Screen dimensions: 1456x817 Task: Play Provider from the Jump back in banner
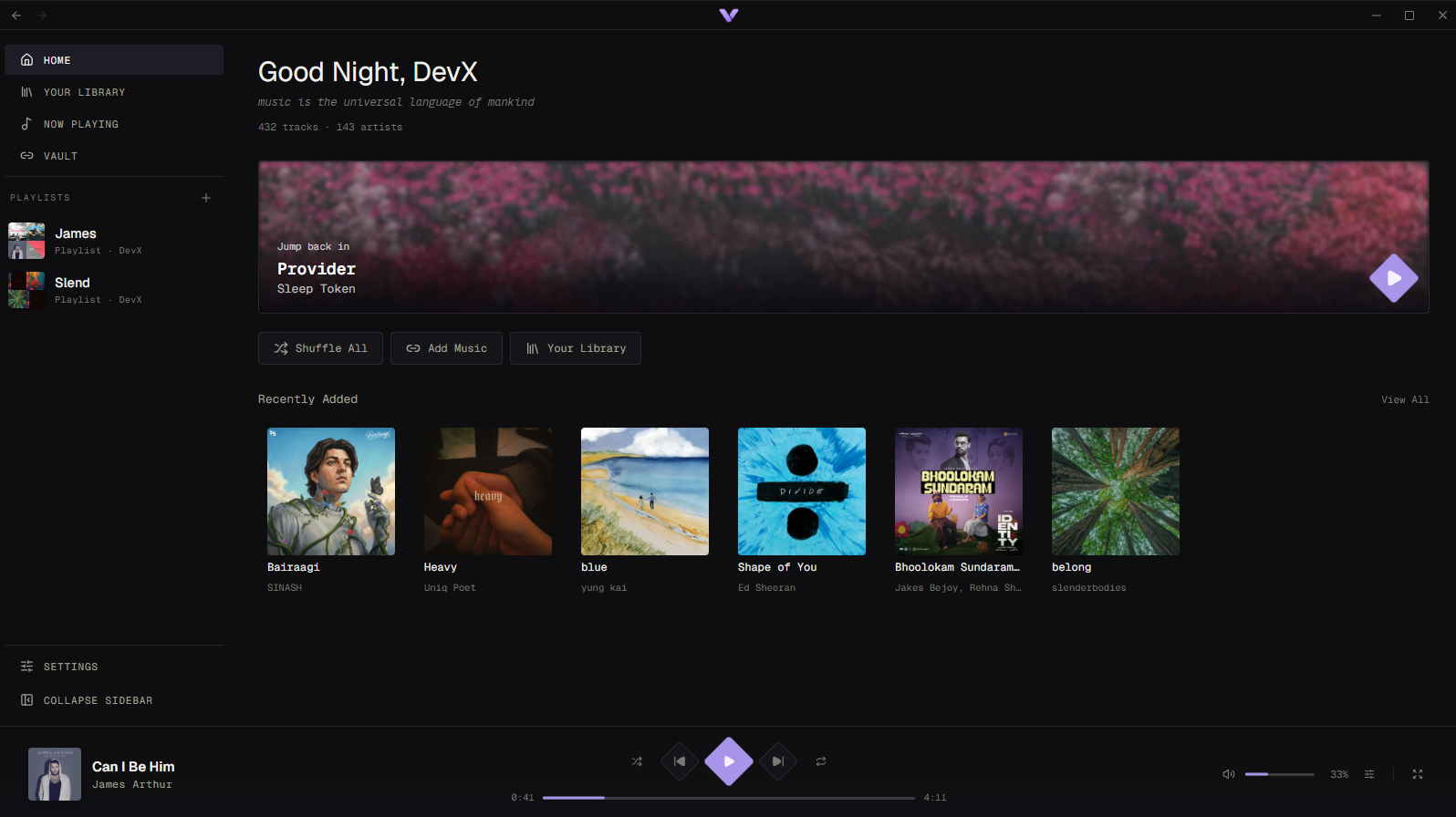tap(1394, 278)
